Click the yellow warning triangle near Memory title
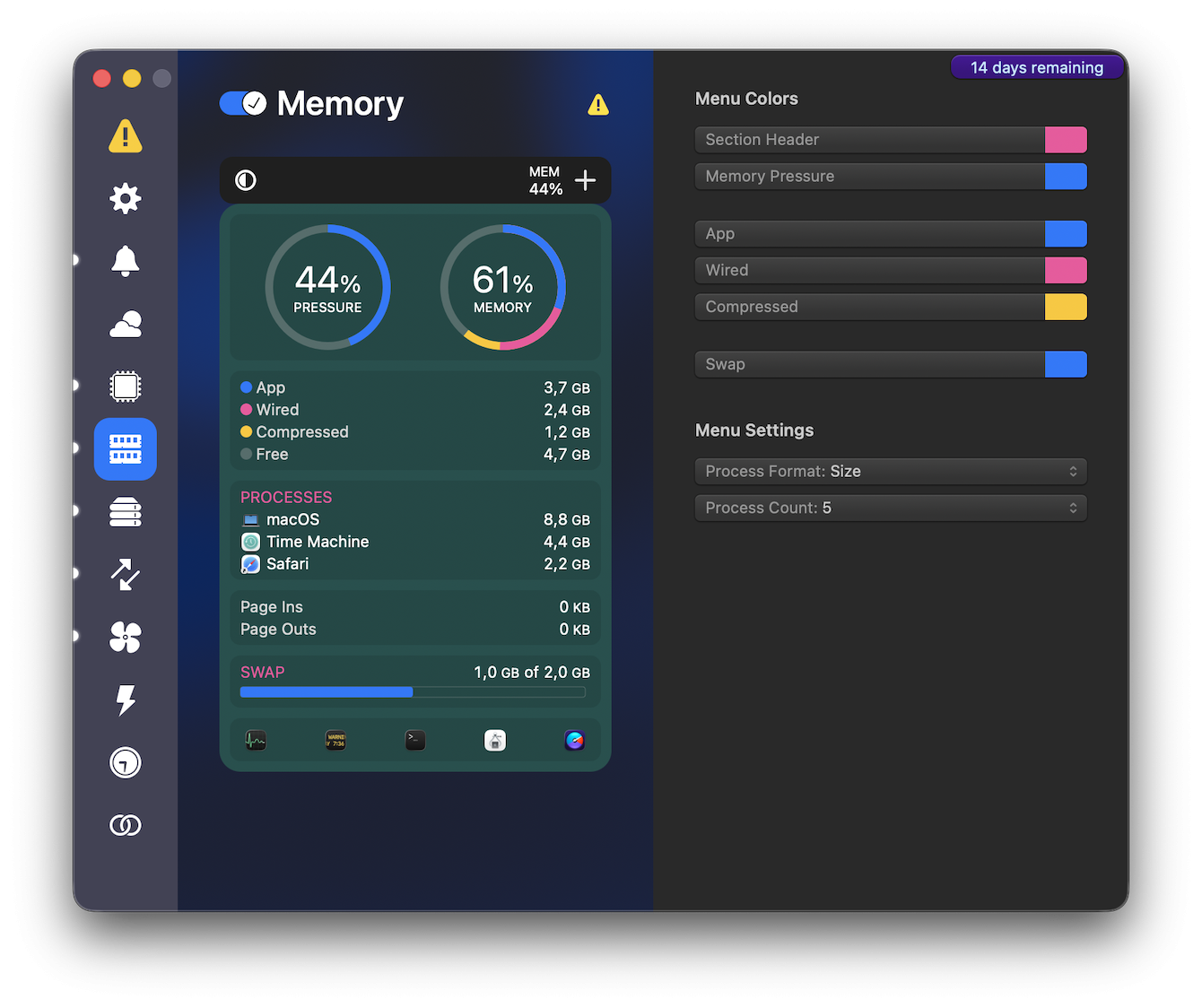 597,105
